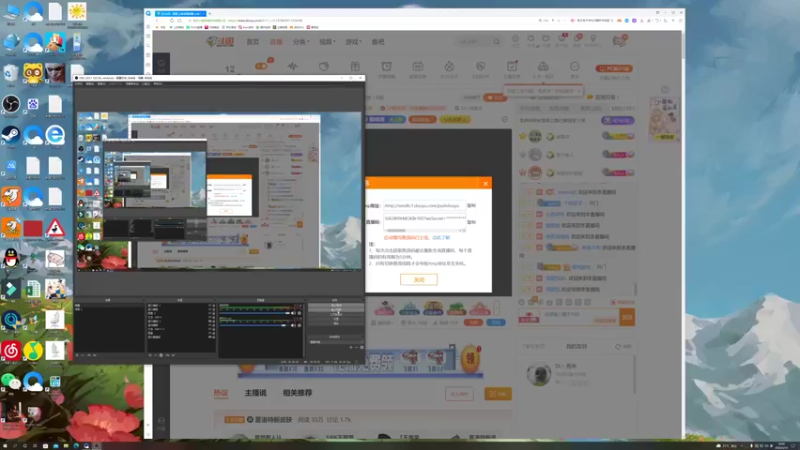Open the QQ penguin desktop shortcut

coord(10,259)
